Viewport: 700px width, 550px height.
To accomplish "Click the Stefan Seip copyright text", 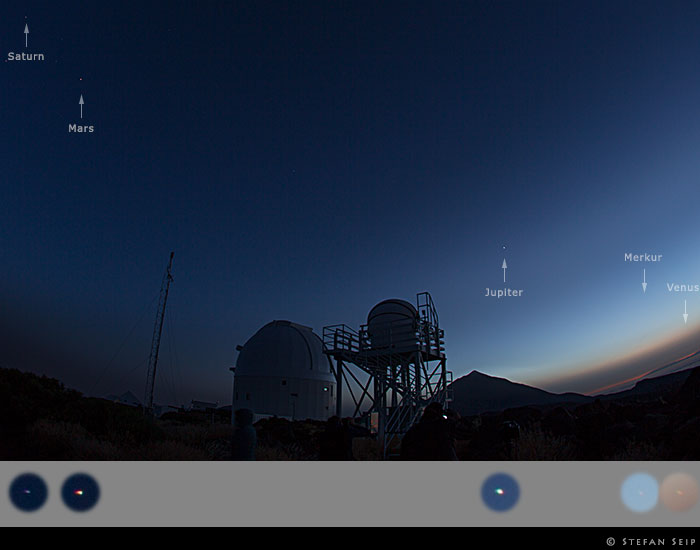I will (x=652, y=542).
